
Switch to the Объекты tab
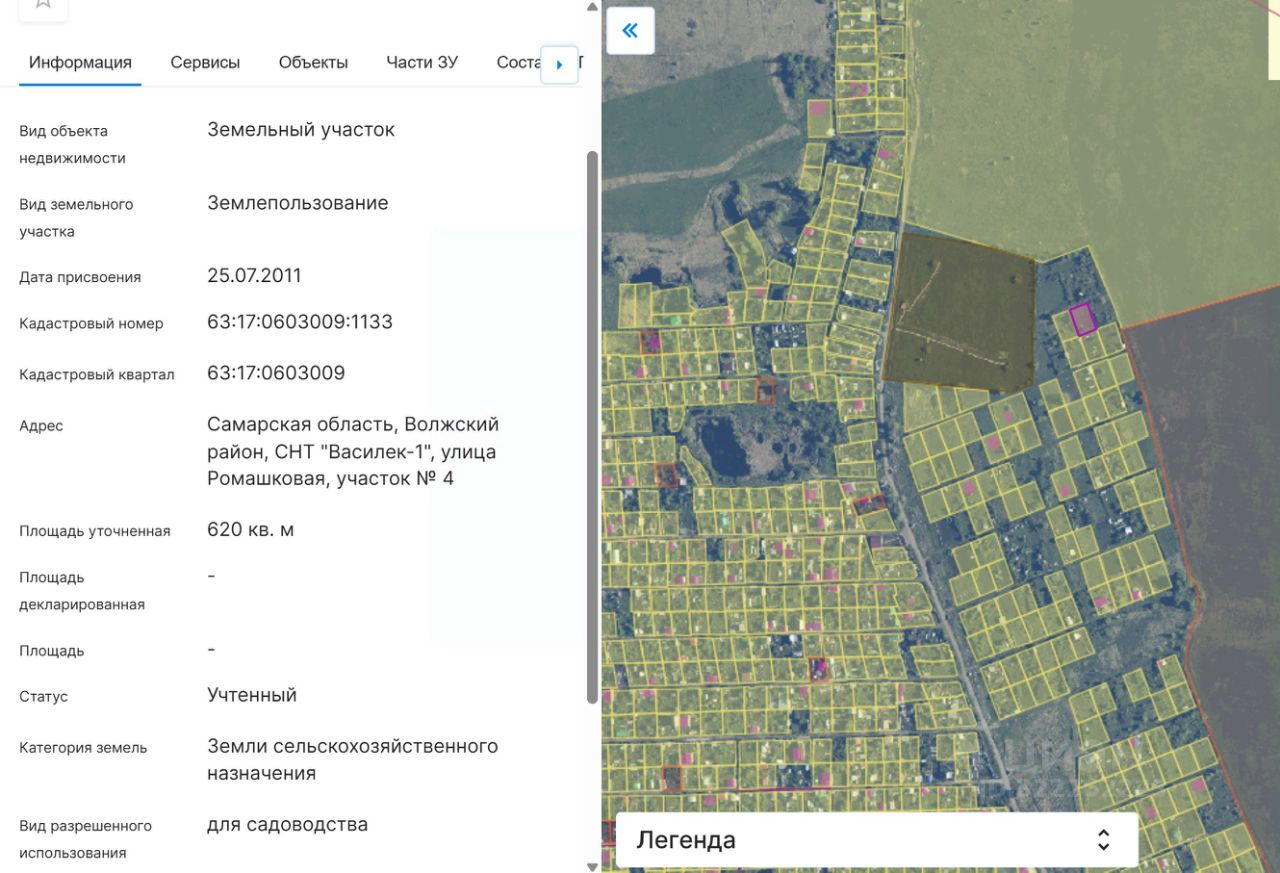pos(313,62)
